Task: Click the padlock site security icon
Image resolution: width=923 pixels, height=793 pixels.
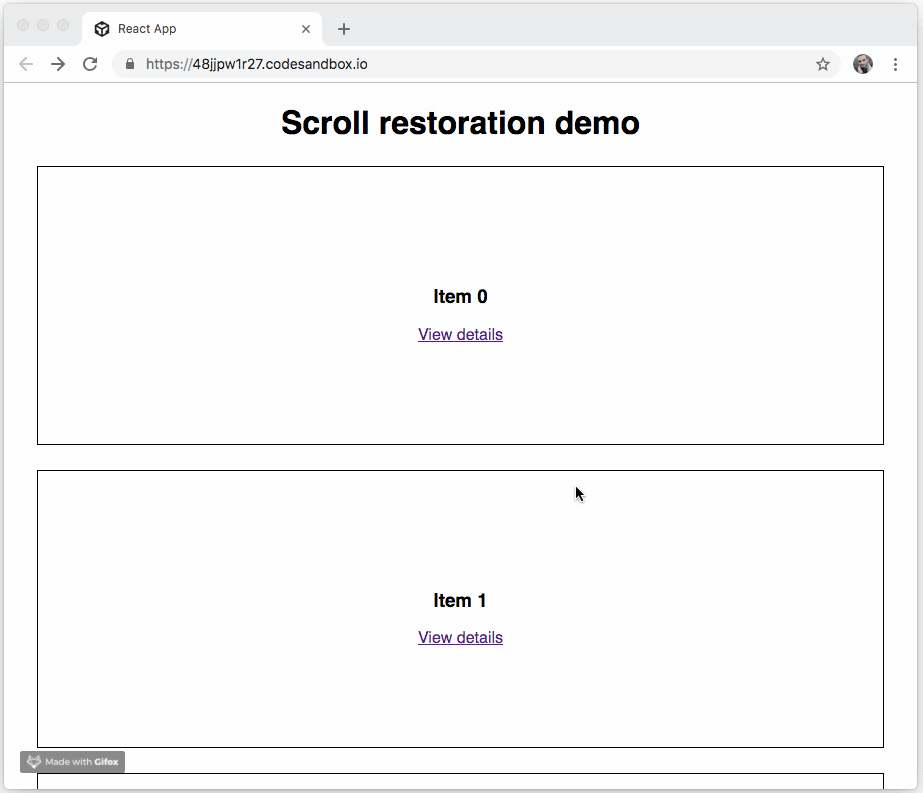Action: coord(130,64)
